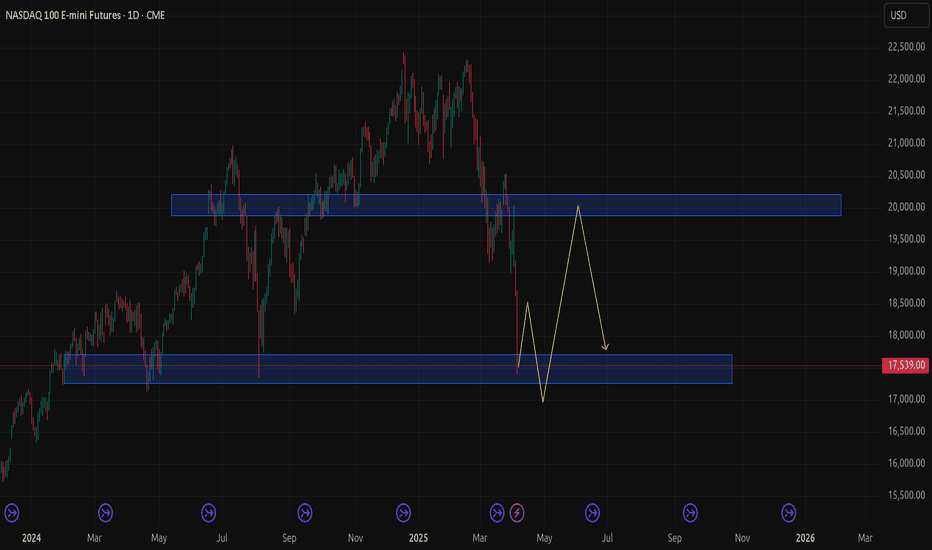This screenshot has width=932, height=550.
Task: Click the 20,500.00 price axis label
Action: pyautogui.click(x=906, y=175)
